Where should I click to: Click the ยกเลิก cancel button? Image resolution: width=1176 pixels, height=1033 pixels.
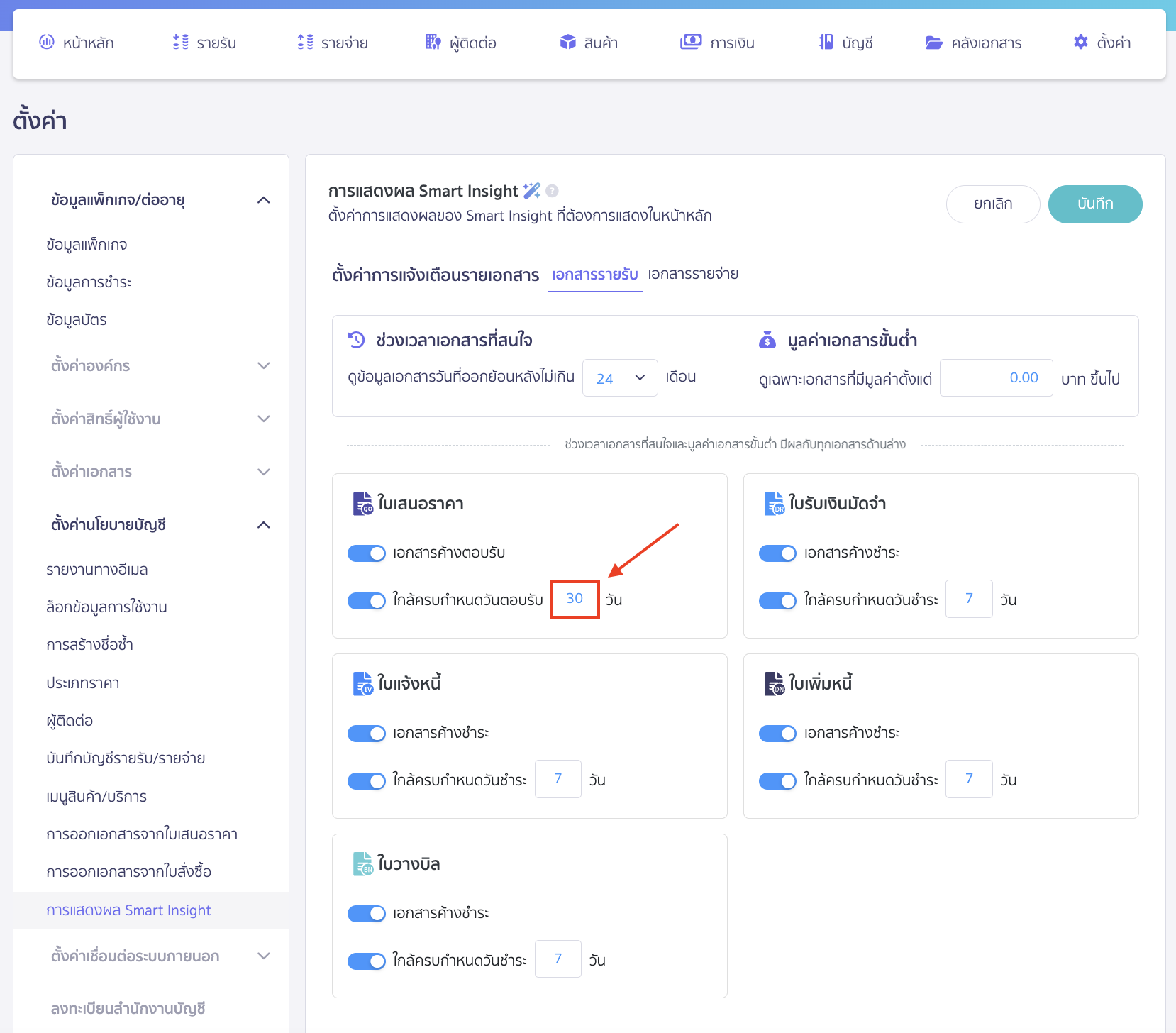coord(992,204)
